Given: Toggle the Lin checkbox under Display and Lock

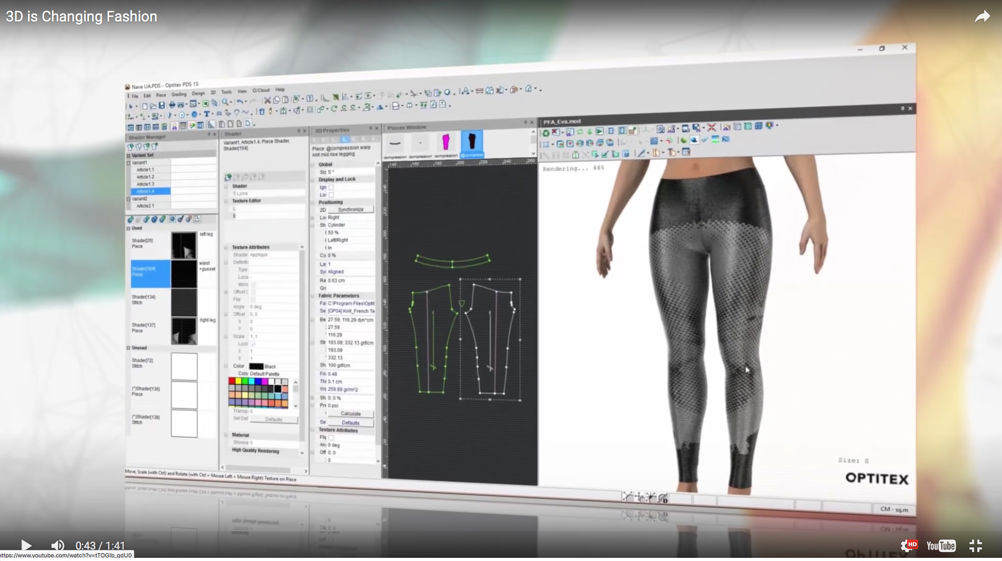Looking at the screenshot, I should pos(332,195).
